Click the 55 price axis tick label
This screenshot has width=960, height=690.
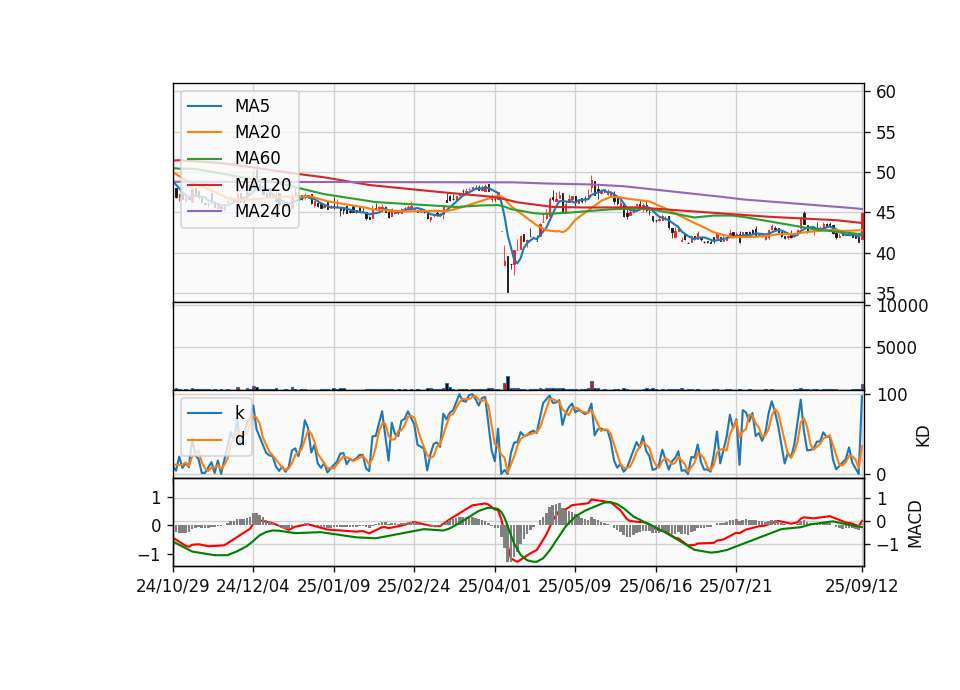(886, 133)
